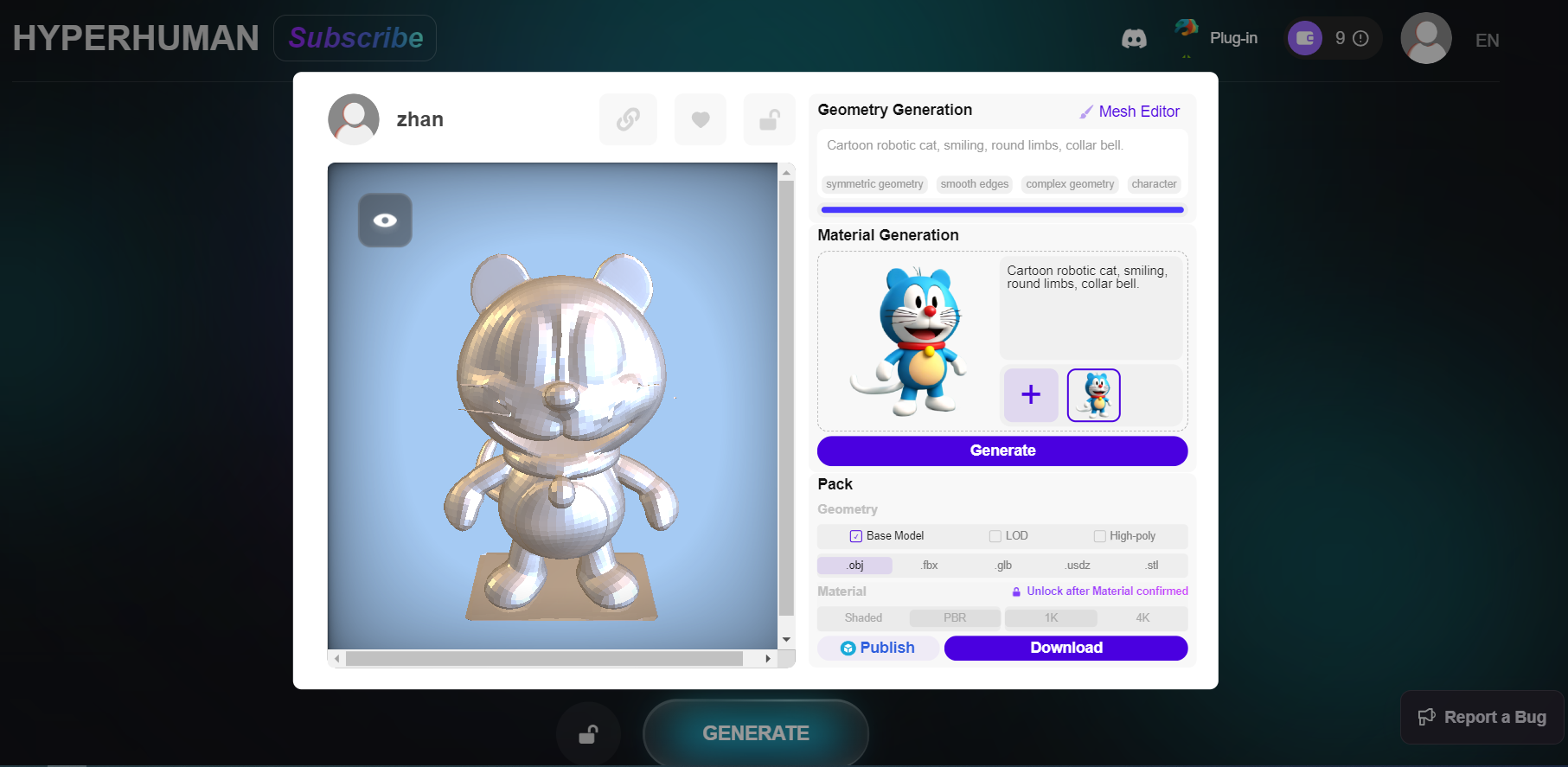Toggle the lock icon beside the heart

pos(770,119)
